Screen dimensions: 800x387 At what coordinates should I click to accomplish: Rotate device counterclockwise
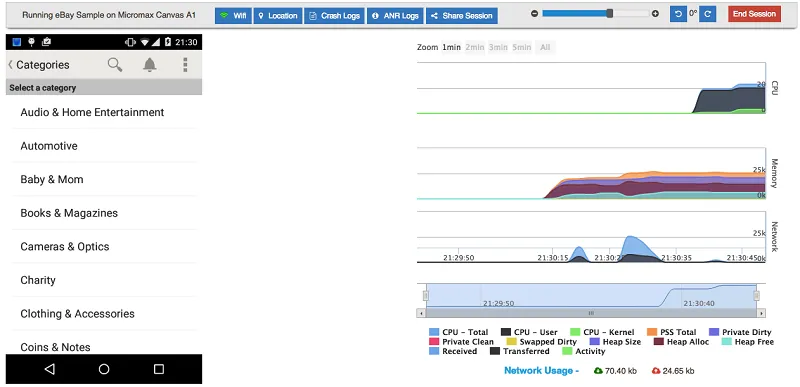678,14
